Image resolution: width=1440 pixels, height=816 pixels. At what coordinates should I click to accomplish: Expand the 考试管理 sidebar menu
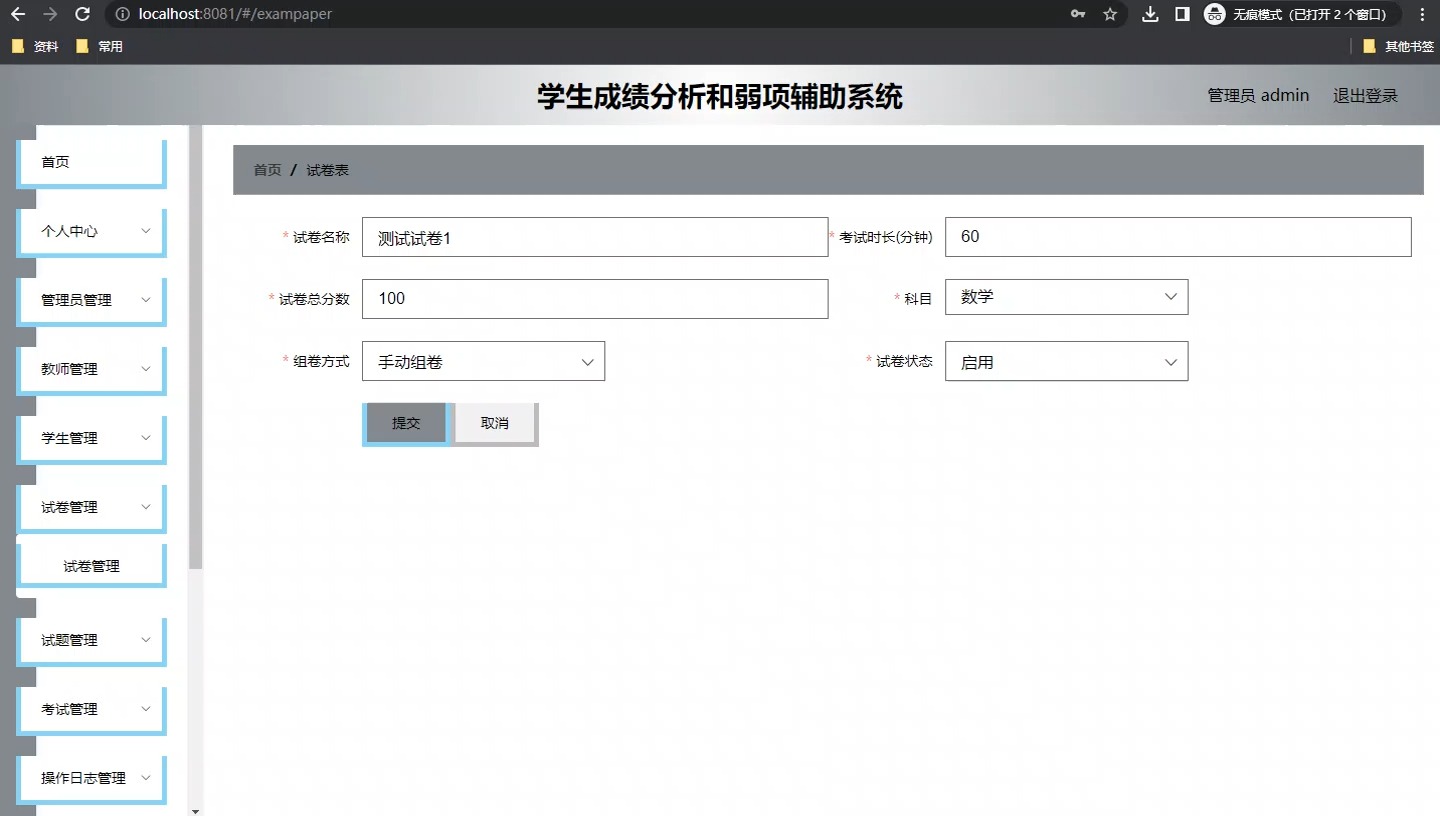(x=91, y=710)
